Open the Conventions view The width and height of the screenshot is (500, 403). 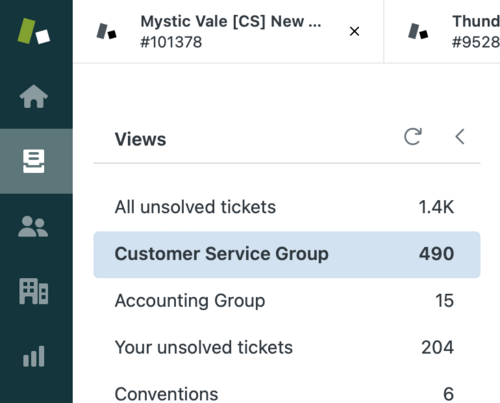tap(287, 393)
